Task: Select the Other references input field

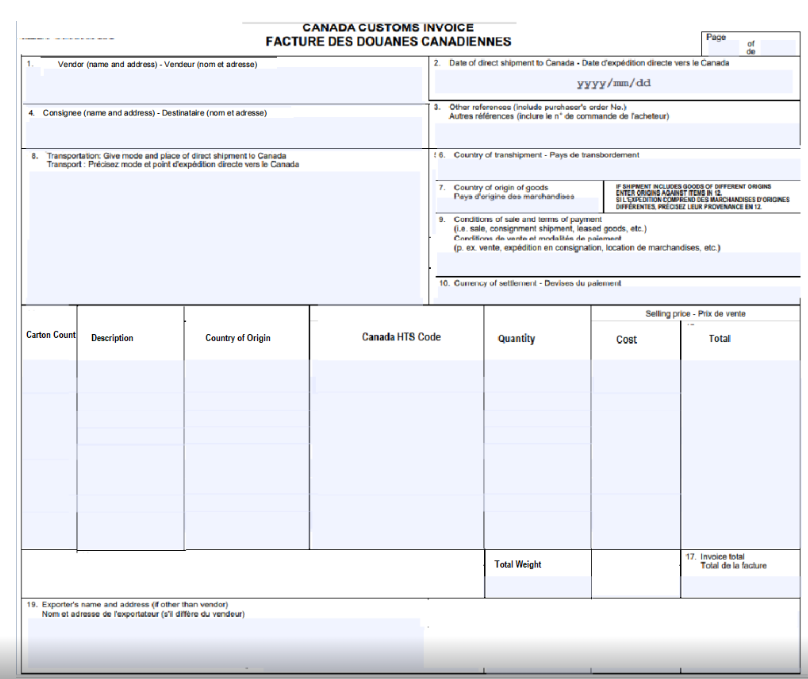Action: click(614, 132)
